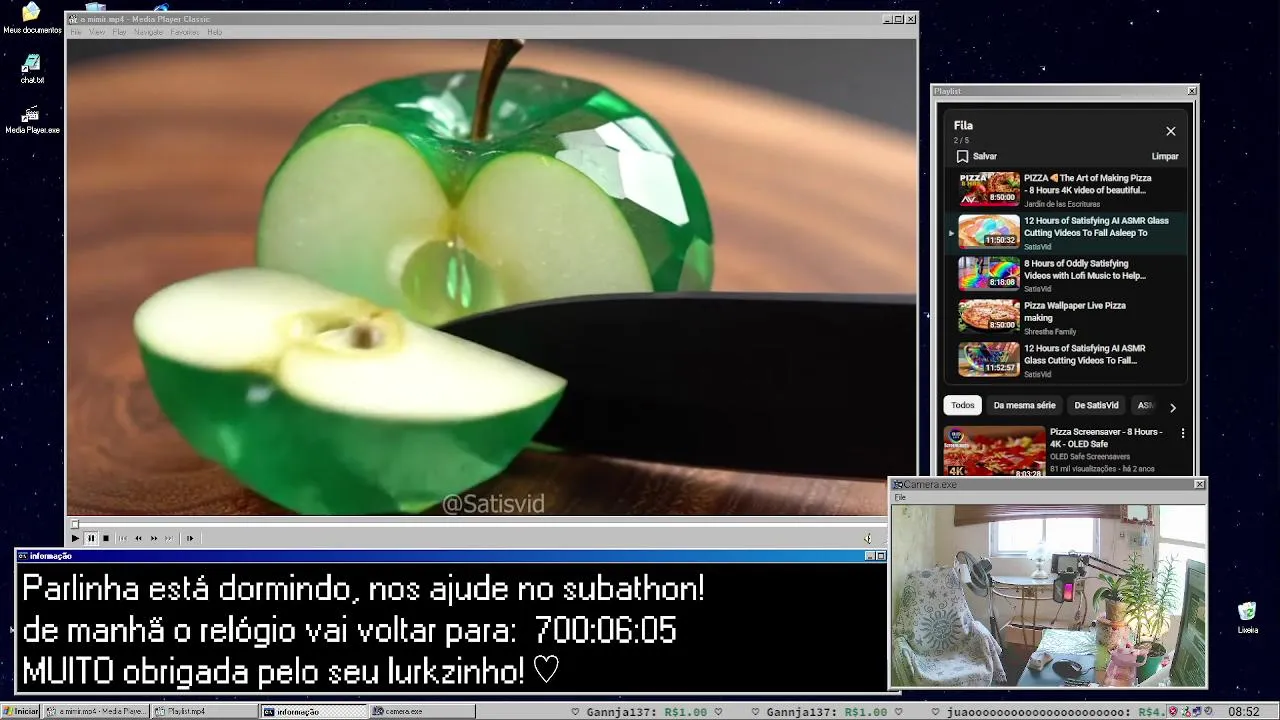This screenshot has width=1280, height=720.
Task: Open the Play menu
Action: pos(119,32)
